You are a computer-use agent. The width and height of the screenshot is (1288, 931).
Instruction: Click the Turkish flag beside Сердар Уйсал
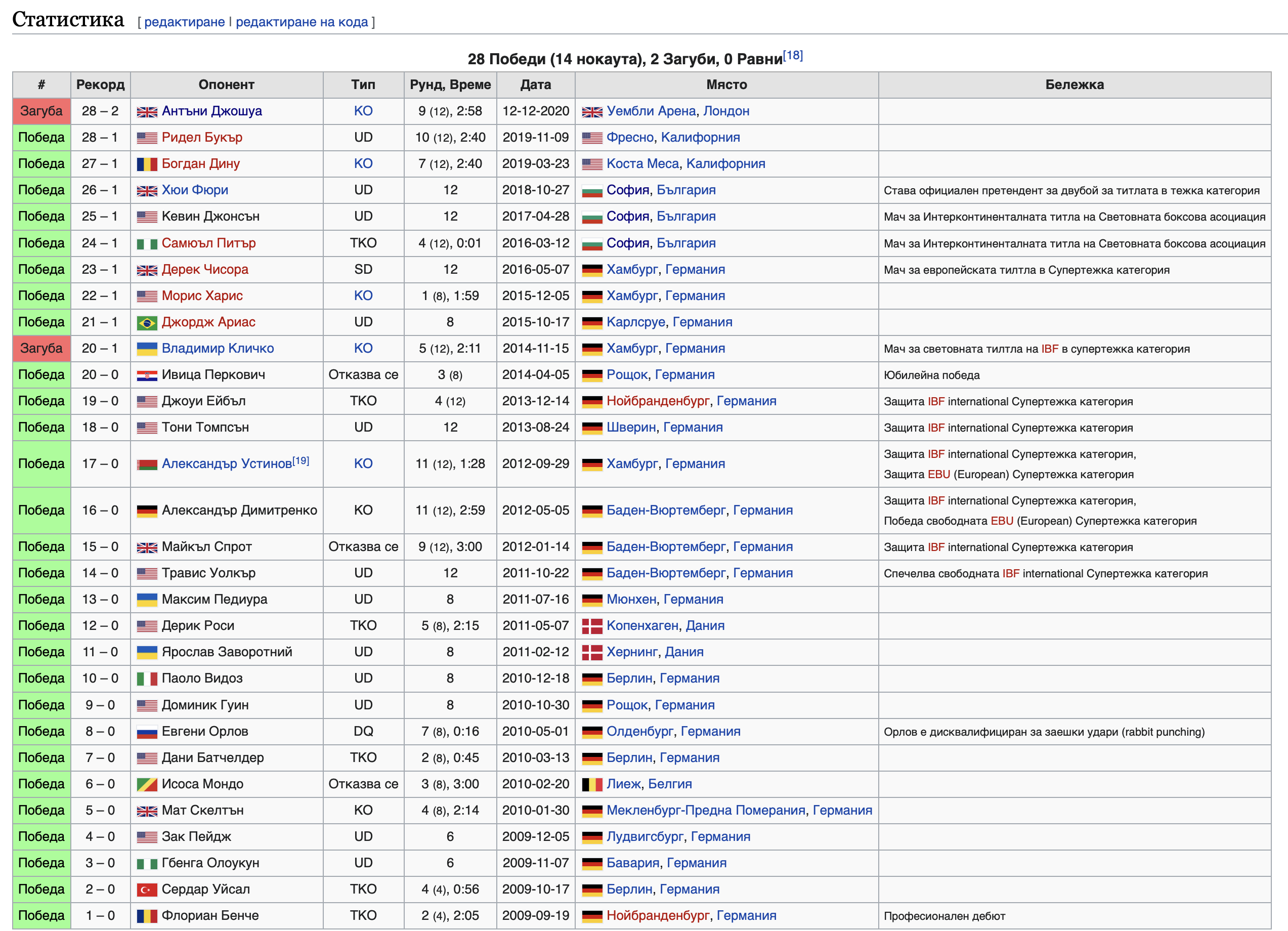click(147, 890)
